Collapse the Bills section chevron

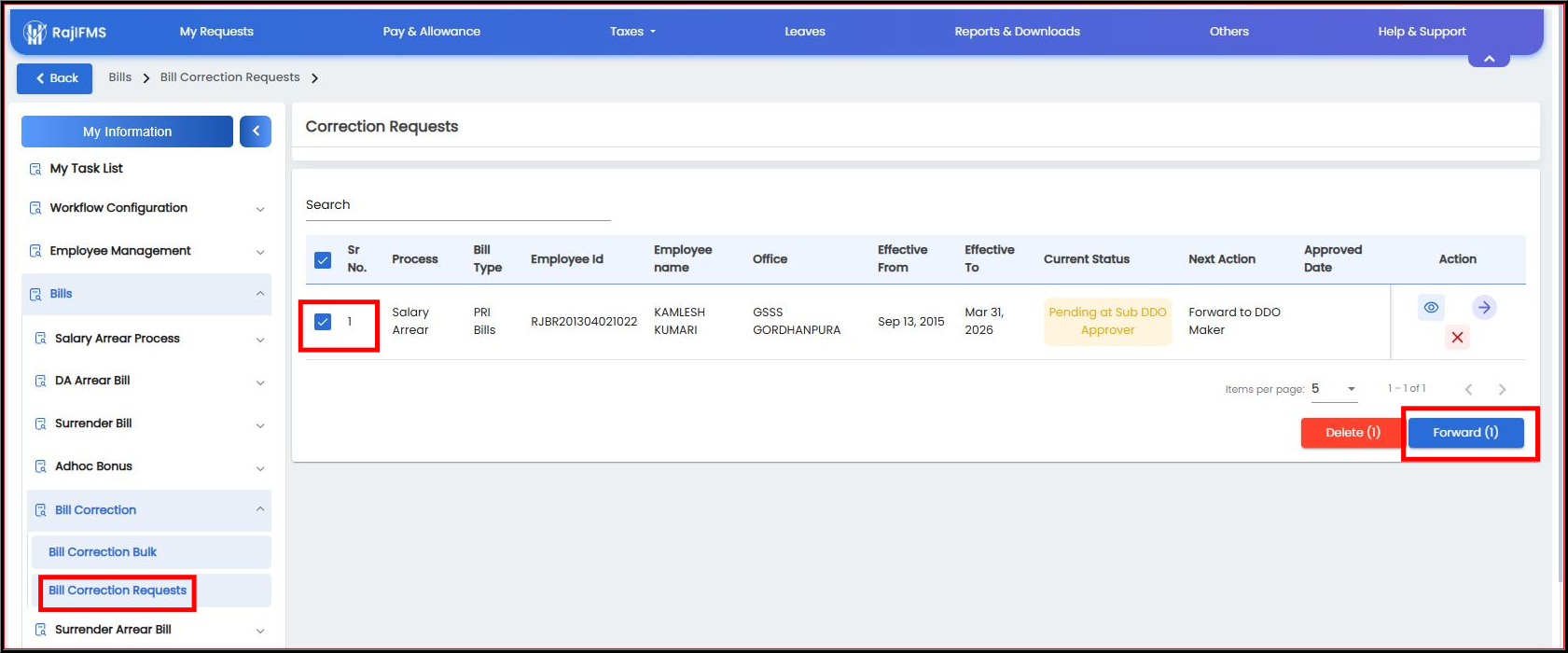click(x=260, y=294)
